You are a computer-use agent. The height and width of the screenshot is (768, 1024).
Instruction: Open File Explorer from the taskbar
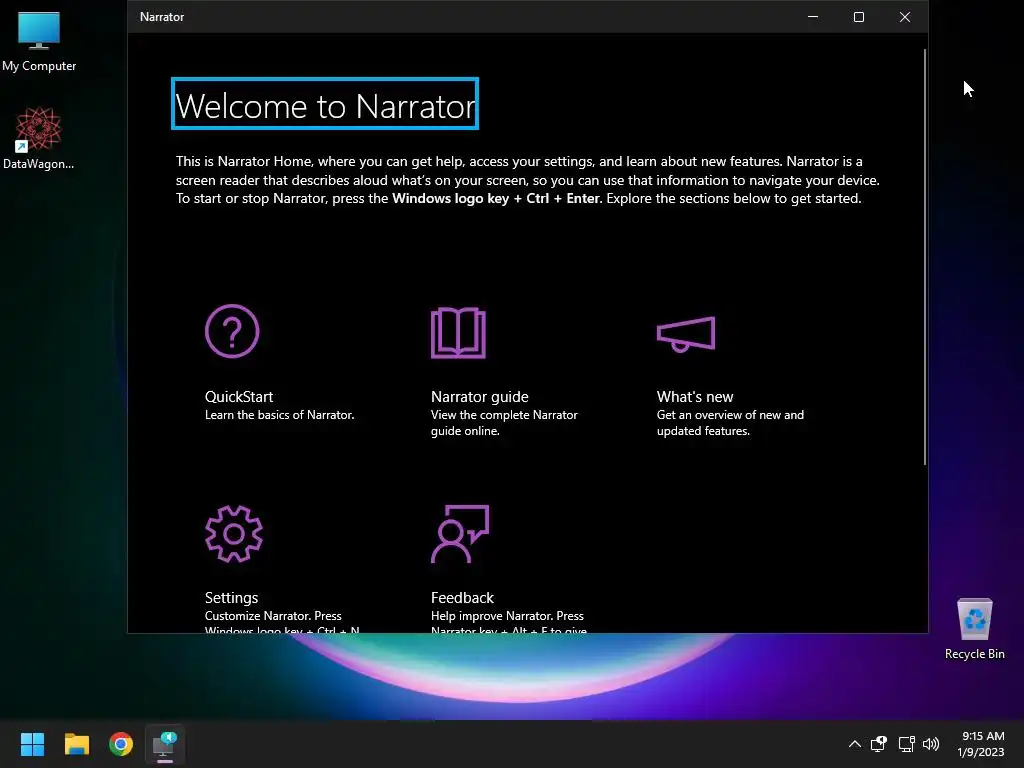(x=76, y=744)
